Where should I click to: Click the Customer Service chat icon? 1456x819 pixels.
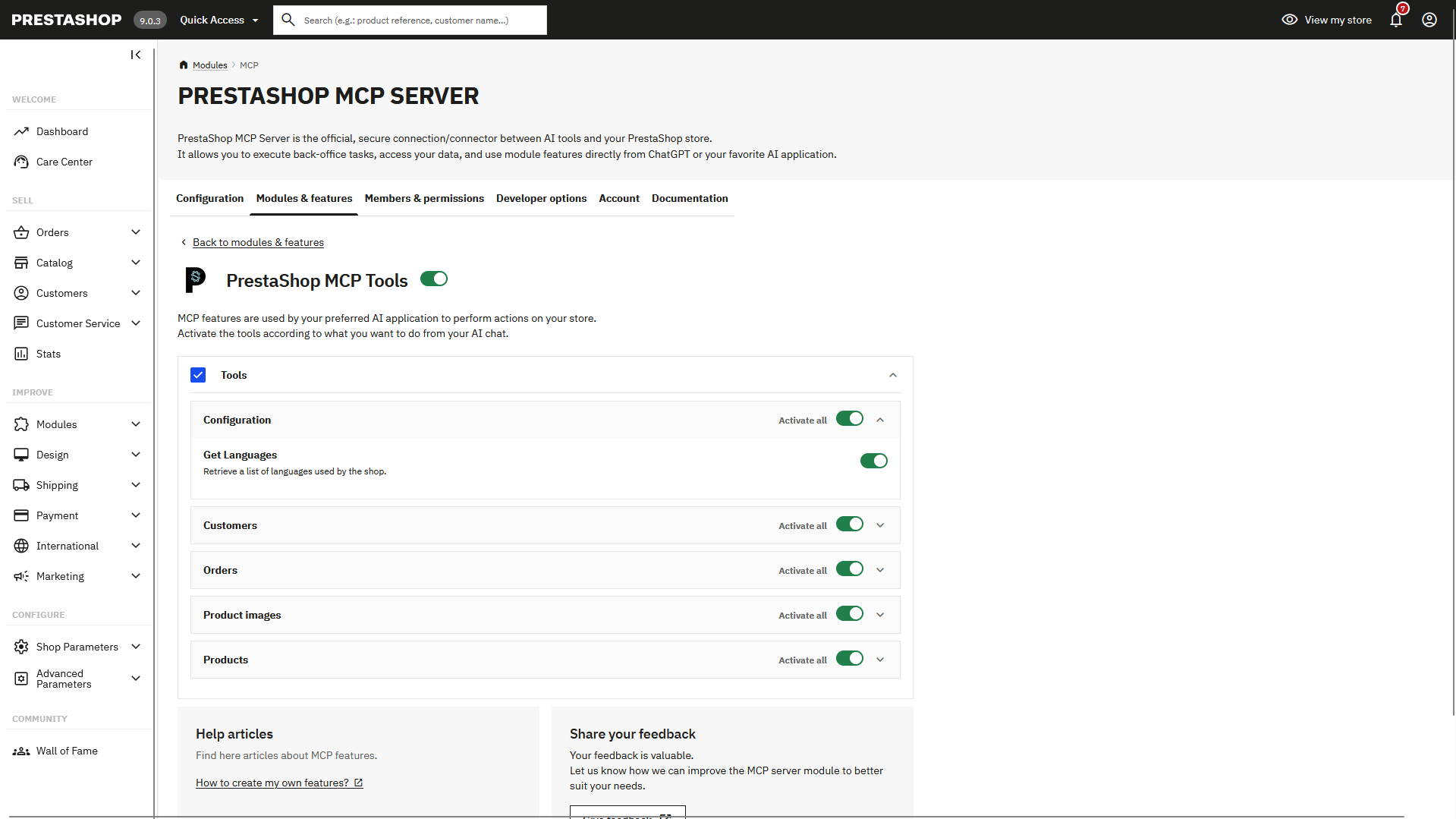(21, 323)
